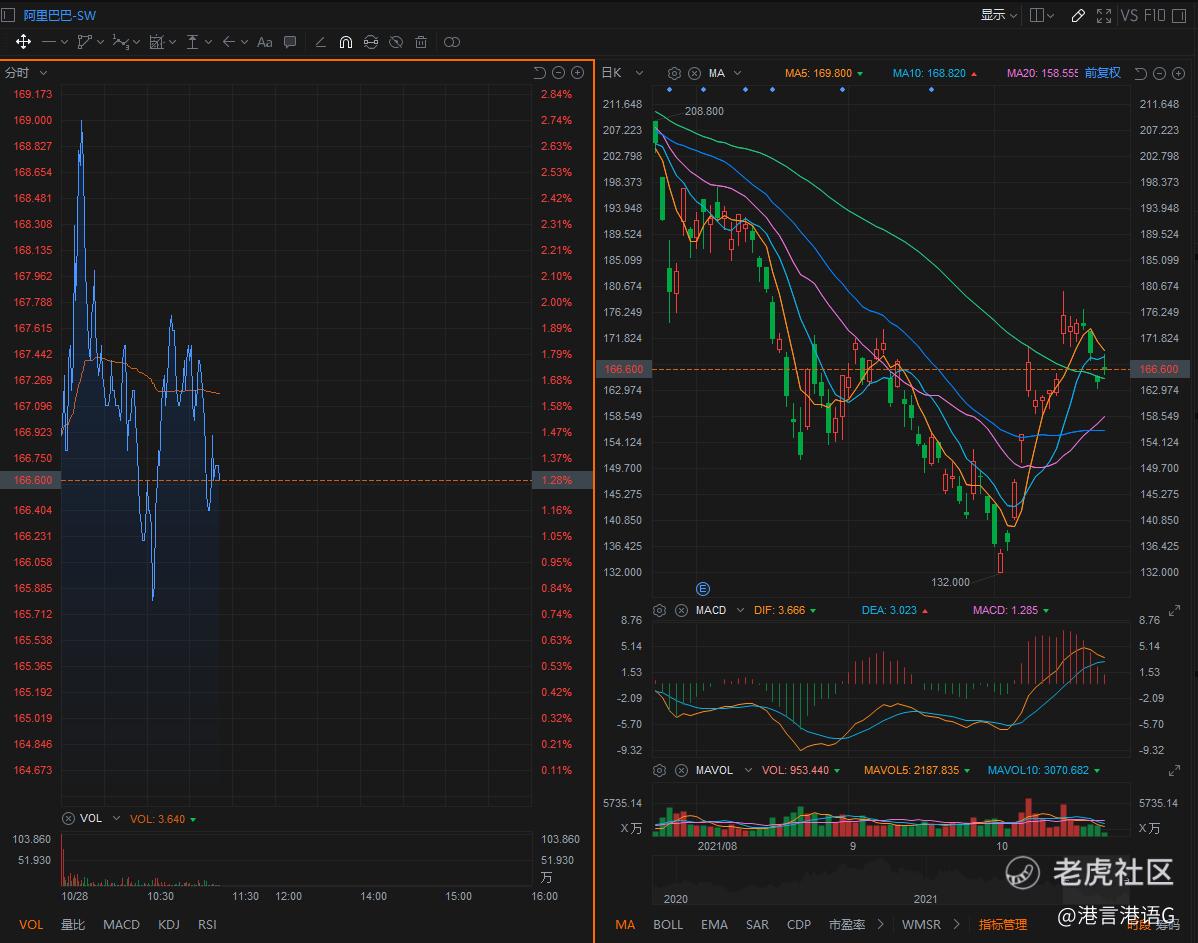Screen dimensions: 1198x943
Task: Toggle drawing sync across charts
Action: pyautogui.click(x=371, y=42)
